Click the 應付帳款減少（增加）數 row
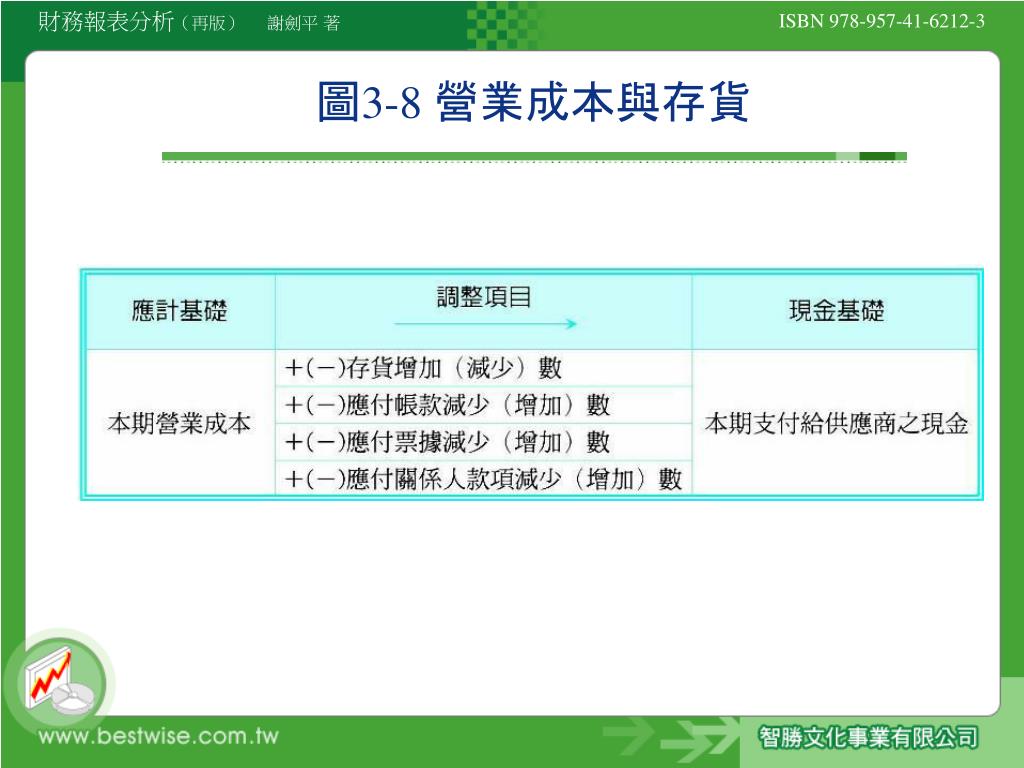Screen dimensions: 1024x768 [x=484, y=405]
